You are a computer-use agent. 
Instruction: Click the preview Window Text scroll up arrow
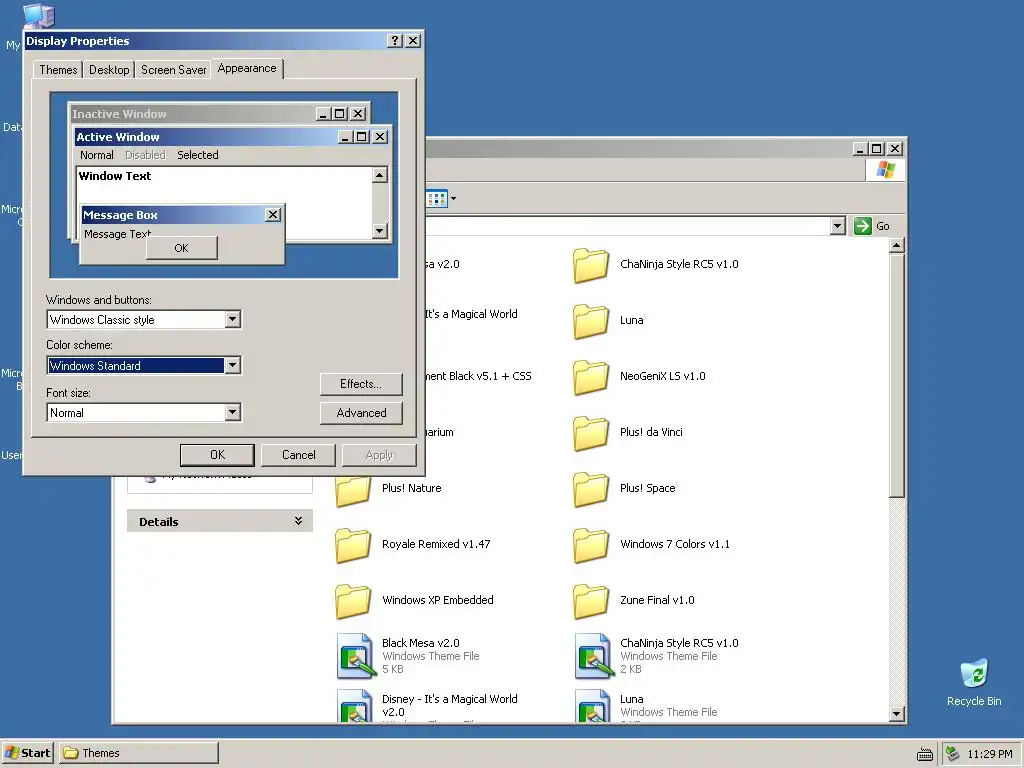[x=379, y=175]
